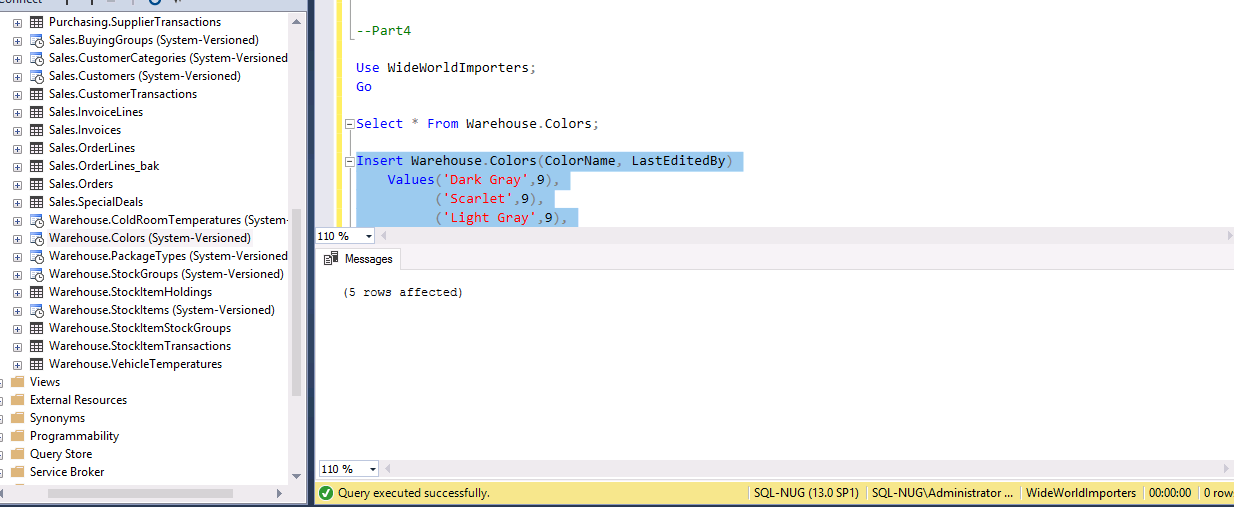The image size is (1234, 507).
Task: Click the "Query executed successfully." status text
Action: click(x=414, y=493)
